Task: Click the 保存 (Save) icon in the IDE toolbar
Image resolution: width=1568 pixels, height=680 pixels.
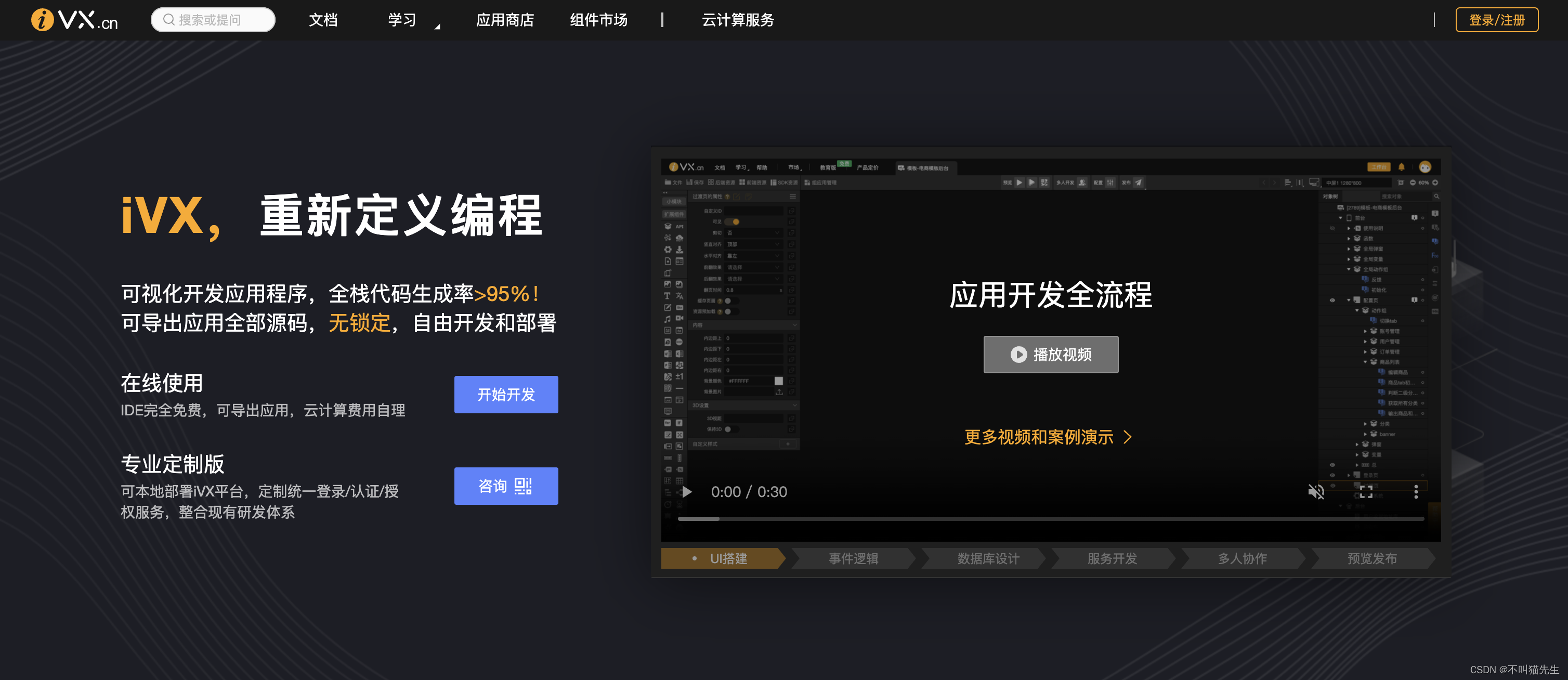Action: [689, 182]
